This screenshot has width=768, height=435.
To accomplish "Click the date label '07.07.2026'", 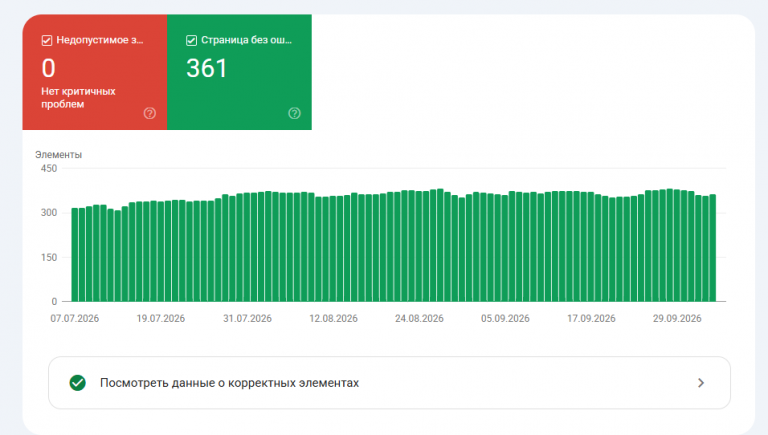I will 74,318.
